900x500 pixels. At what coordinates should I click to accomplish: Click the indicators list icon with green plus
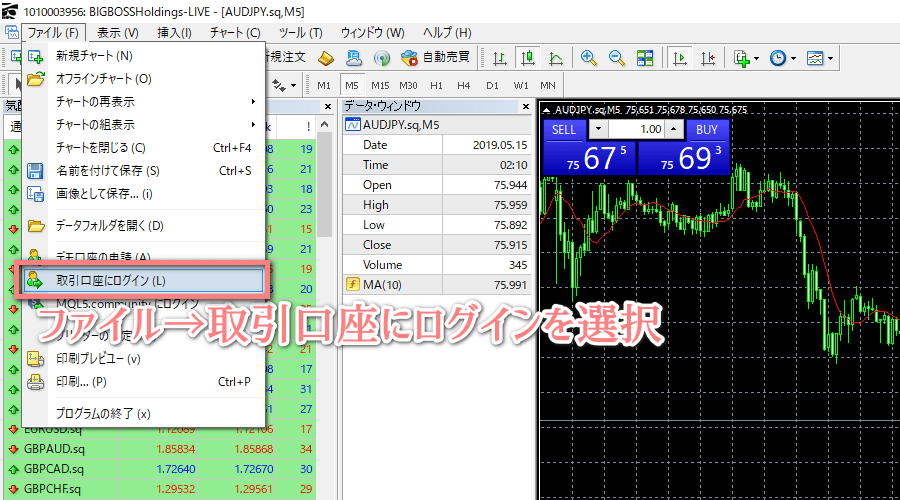(742, 58)
